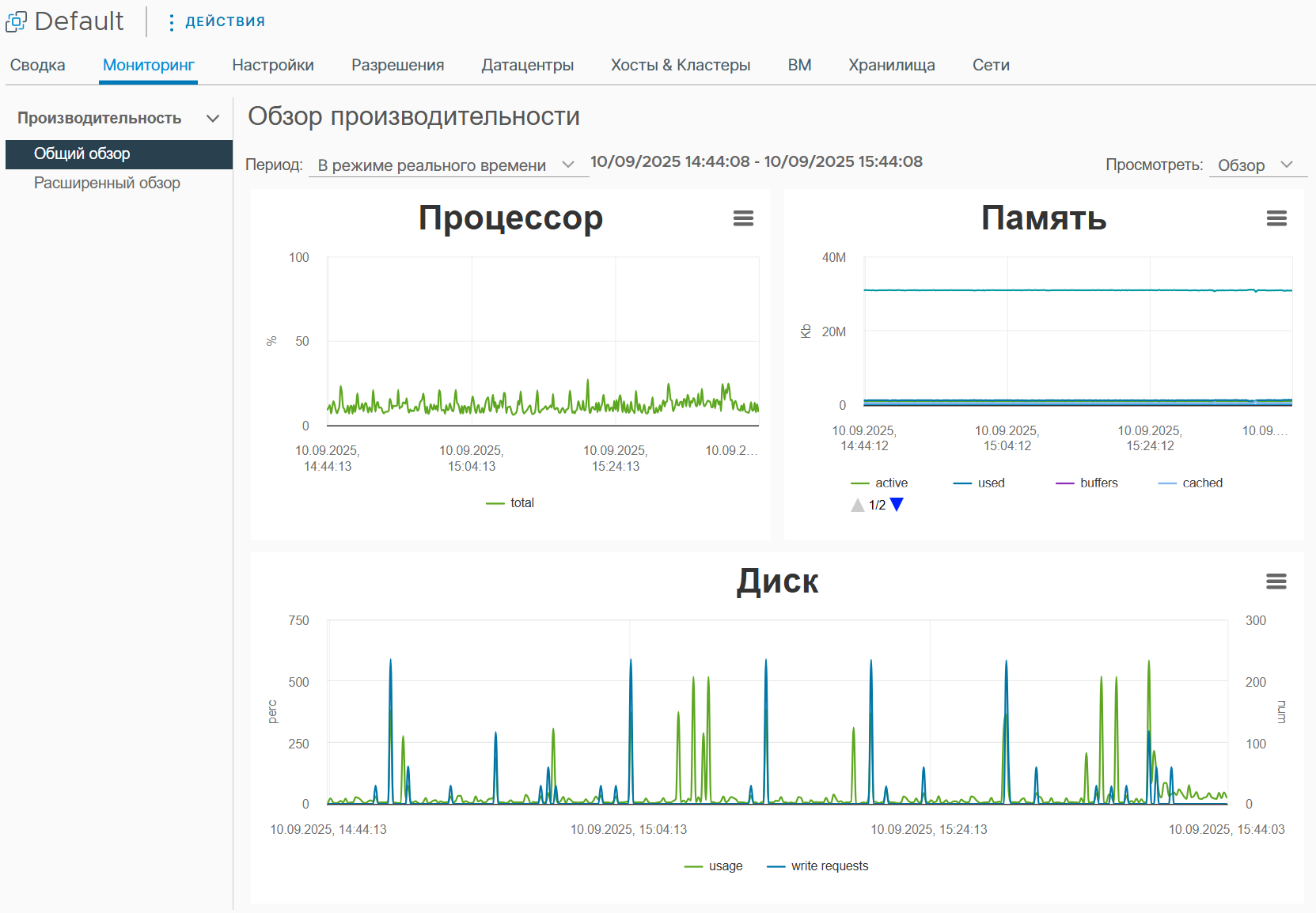Open the Память chart hamburger menu

click(1276, 218)
